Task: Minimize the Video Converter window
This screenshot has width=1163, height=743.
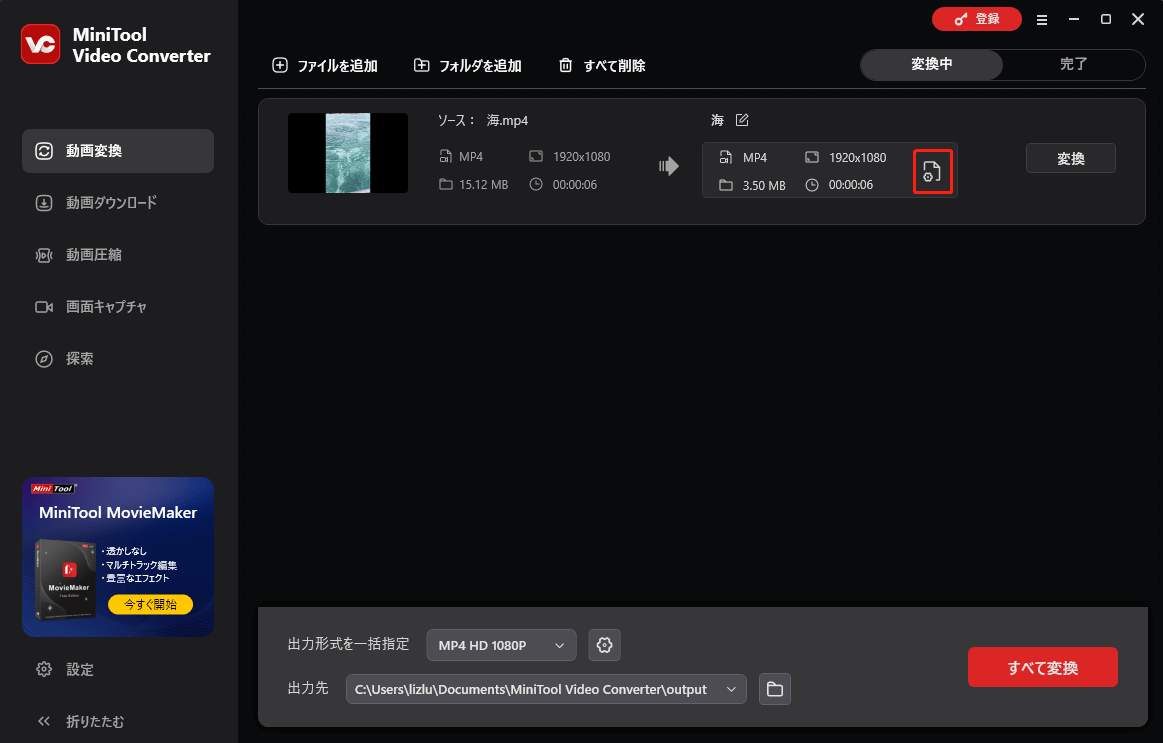Action: [1074, 19]
